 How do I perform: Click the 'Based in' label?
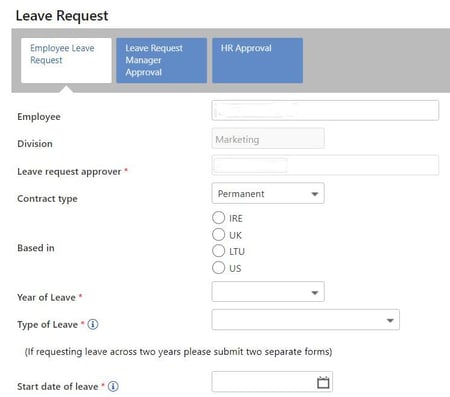tap(36, 248)
